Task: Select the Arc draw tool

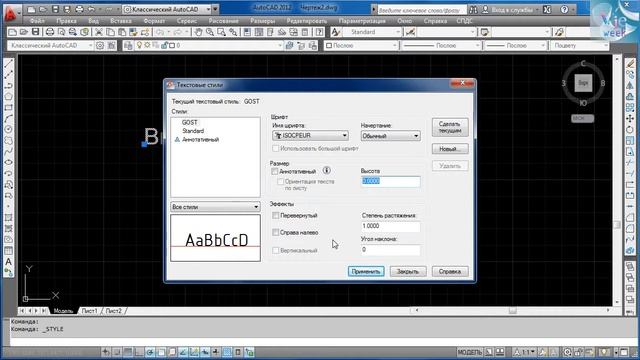Action: 9,118
